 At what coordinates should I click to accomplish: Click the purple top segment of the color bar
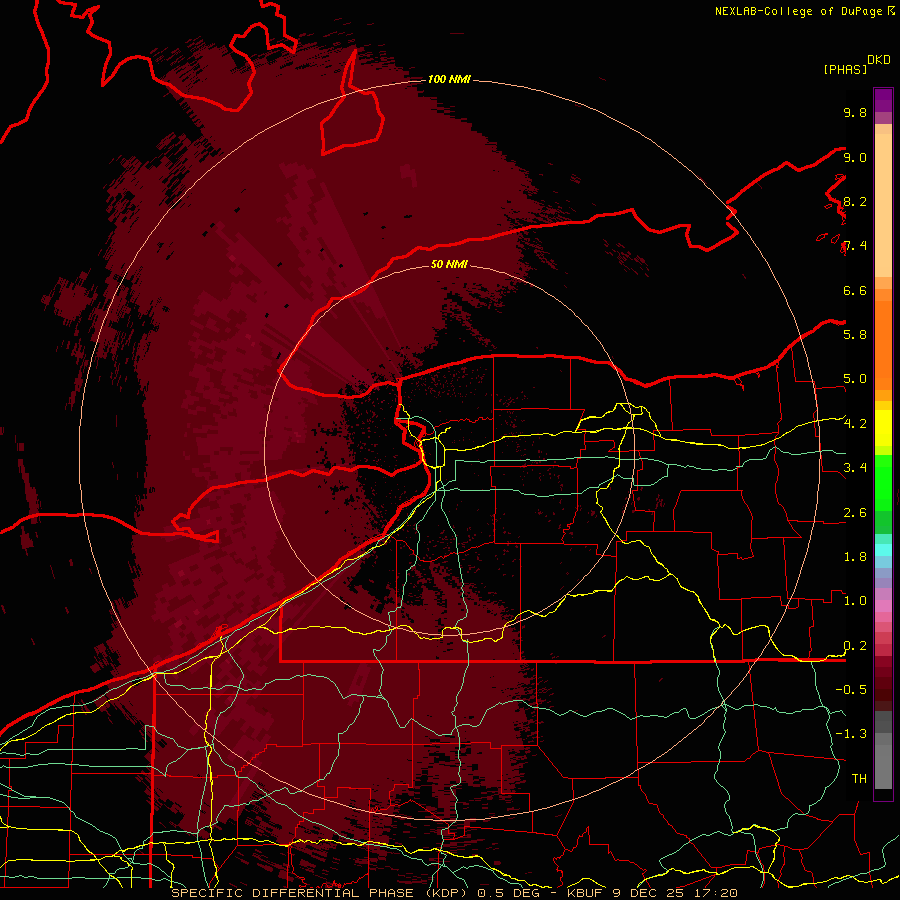(x=883, y=100)
